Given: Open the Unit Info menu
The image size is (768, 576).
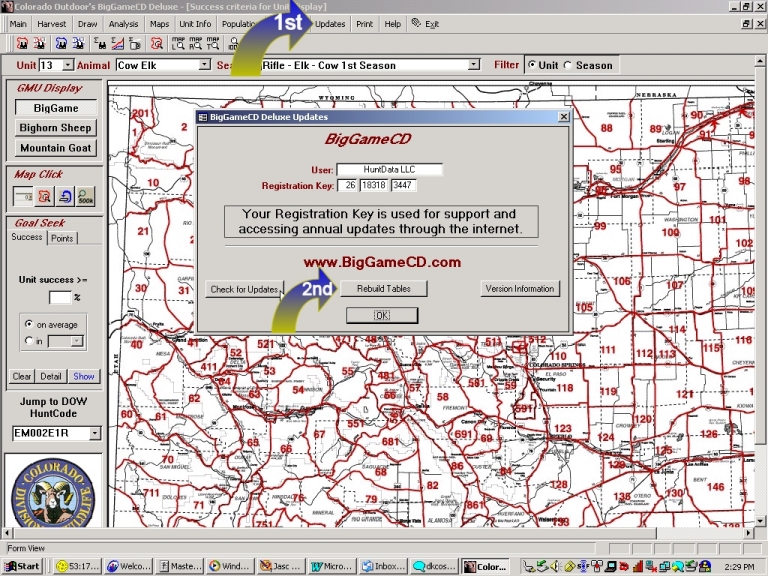Looking at the screenshot, I should pos(195,24).
